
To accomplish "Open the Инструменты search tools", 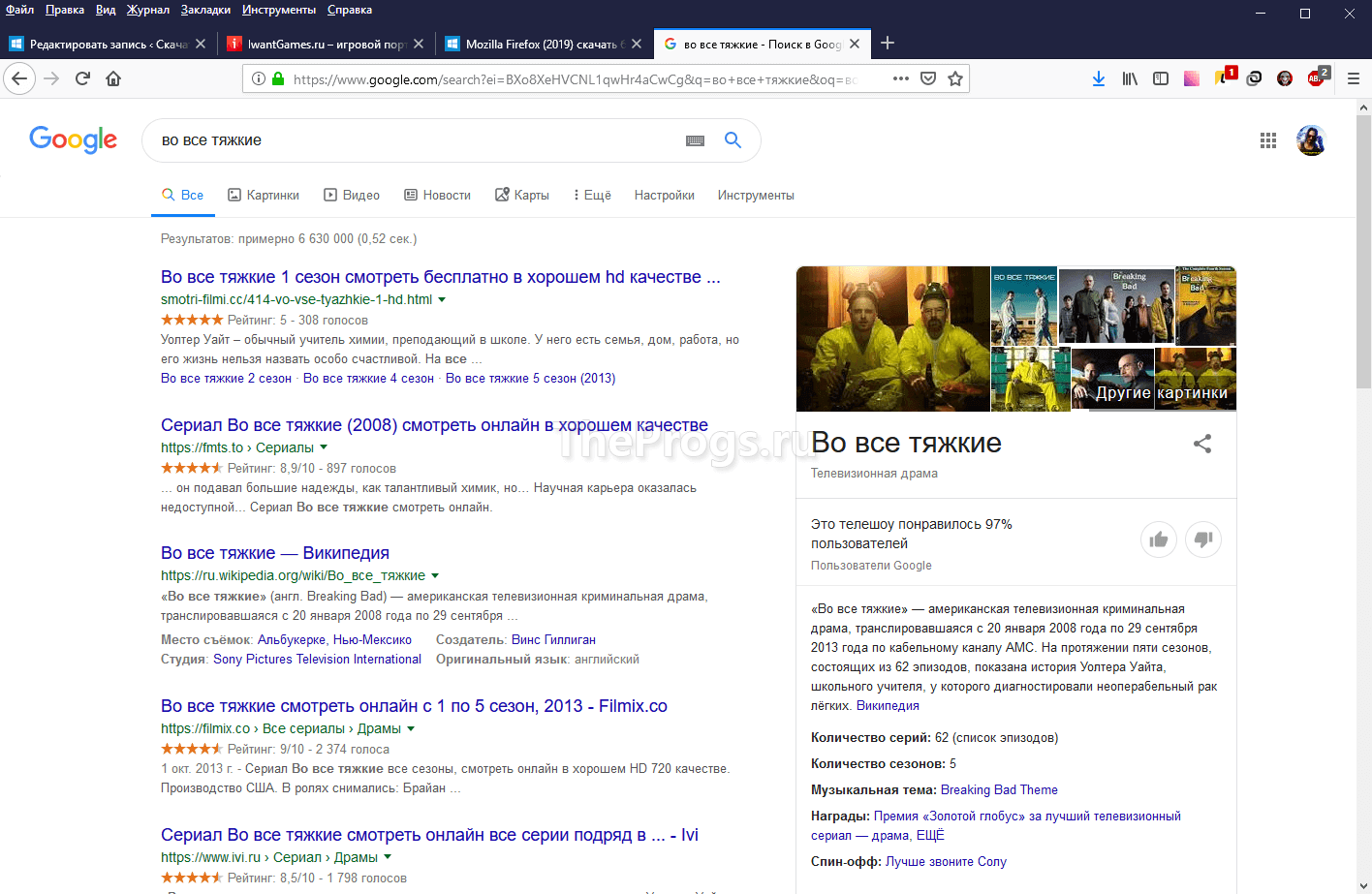I will [x=756, y=195].
